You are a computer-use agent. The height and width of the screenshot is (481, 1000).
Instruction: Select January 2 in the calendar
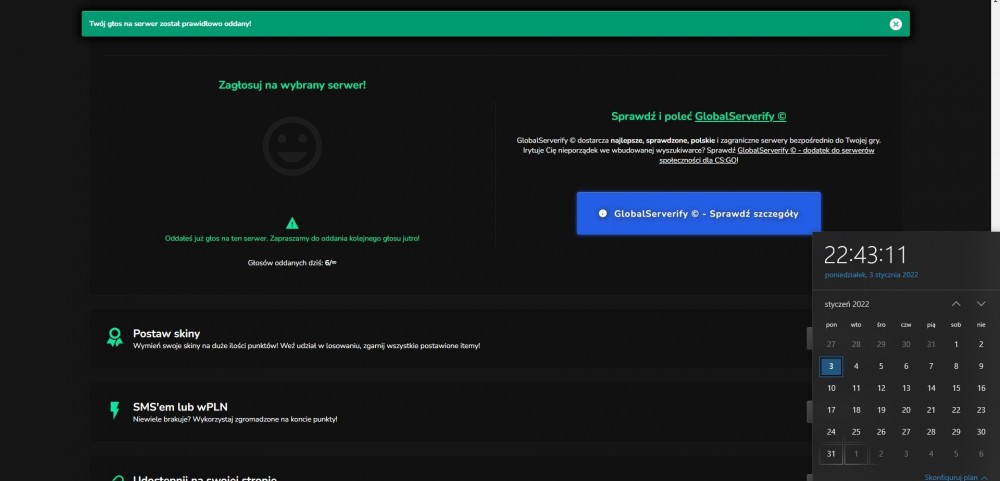coord(981,344)
